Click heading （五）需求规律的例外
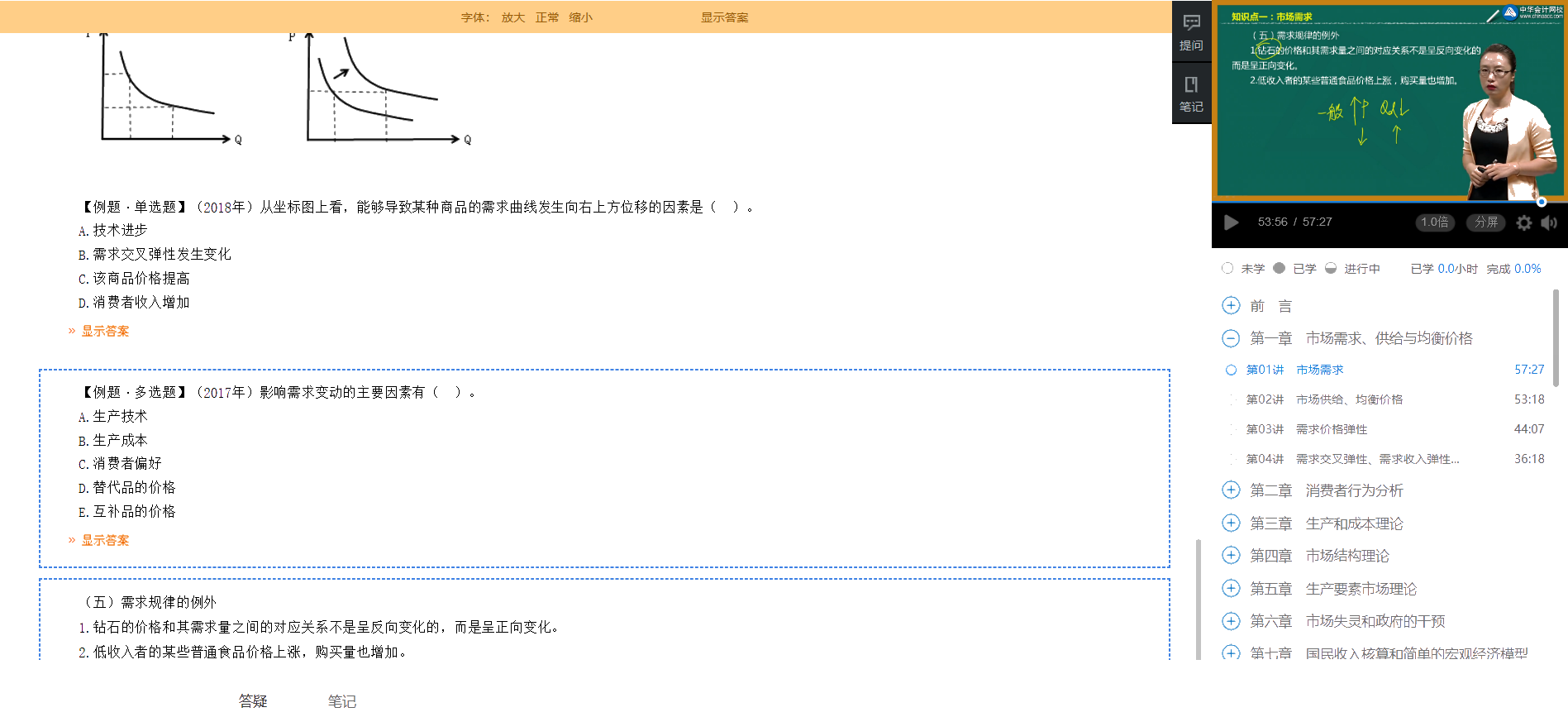Screen dimensions: 1568x717 (148, 602)
